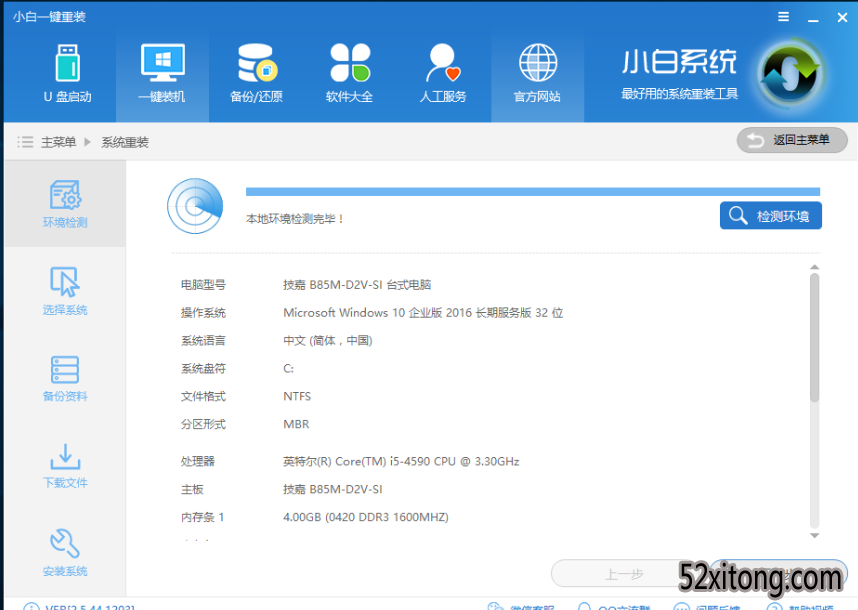Go to the 备份资料 step
Viewport: 858px width, 610px height.
65,379
